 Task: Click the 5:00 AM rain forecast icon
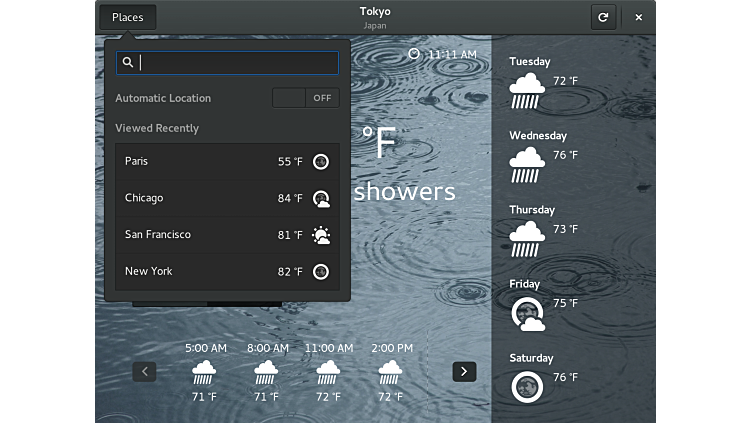coord(204,372)
